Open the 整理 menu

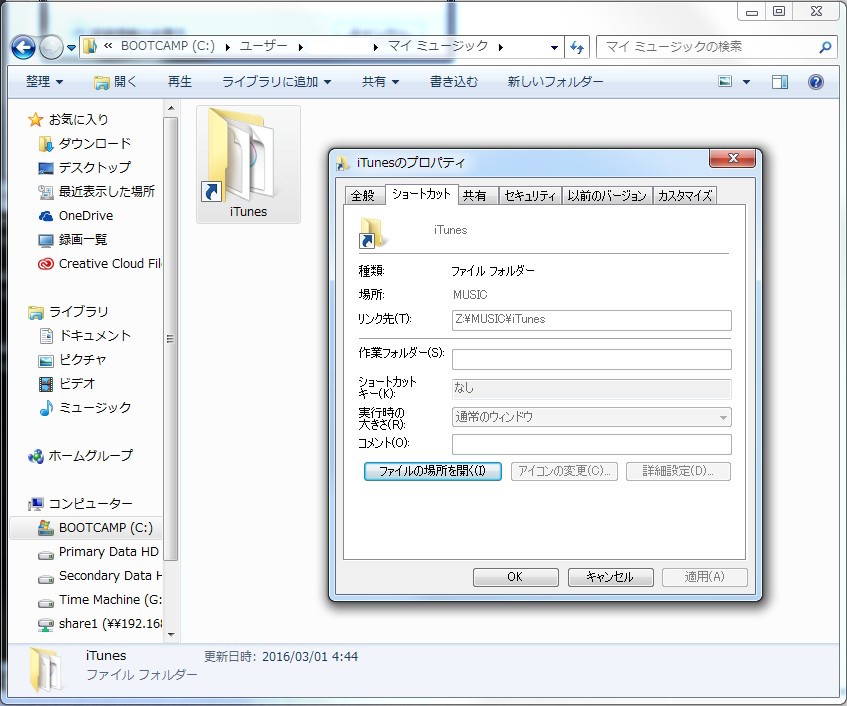point(44,82)
